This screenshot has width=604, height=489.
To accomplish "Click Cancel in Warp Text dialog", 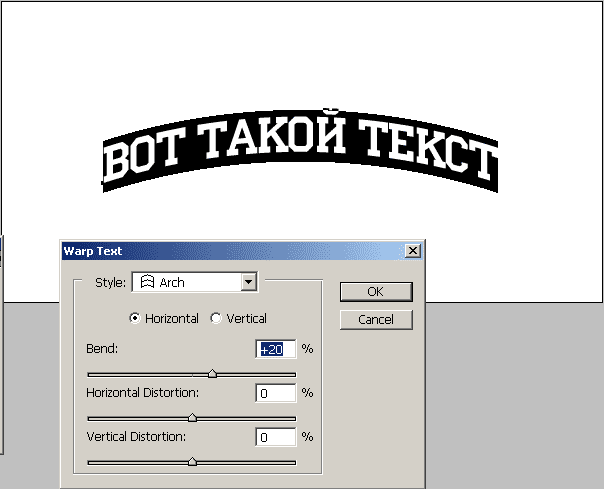I will pos(376,319).
